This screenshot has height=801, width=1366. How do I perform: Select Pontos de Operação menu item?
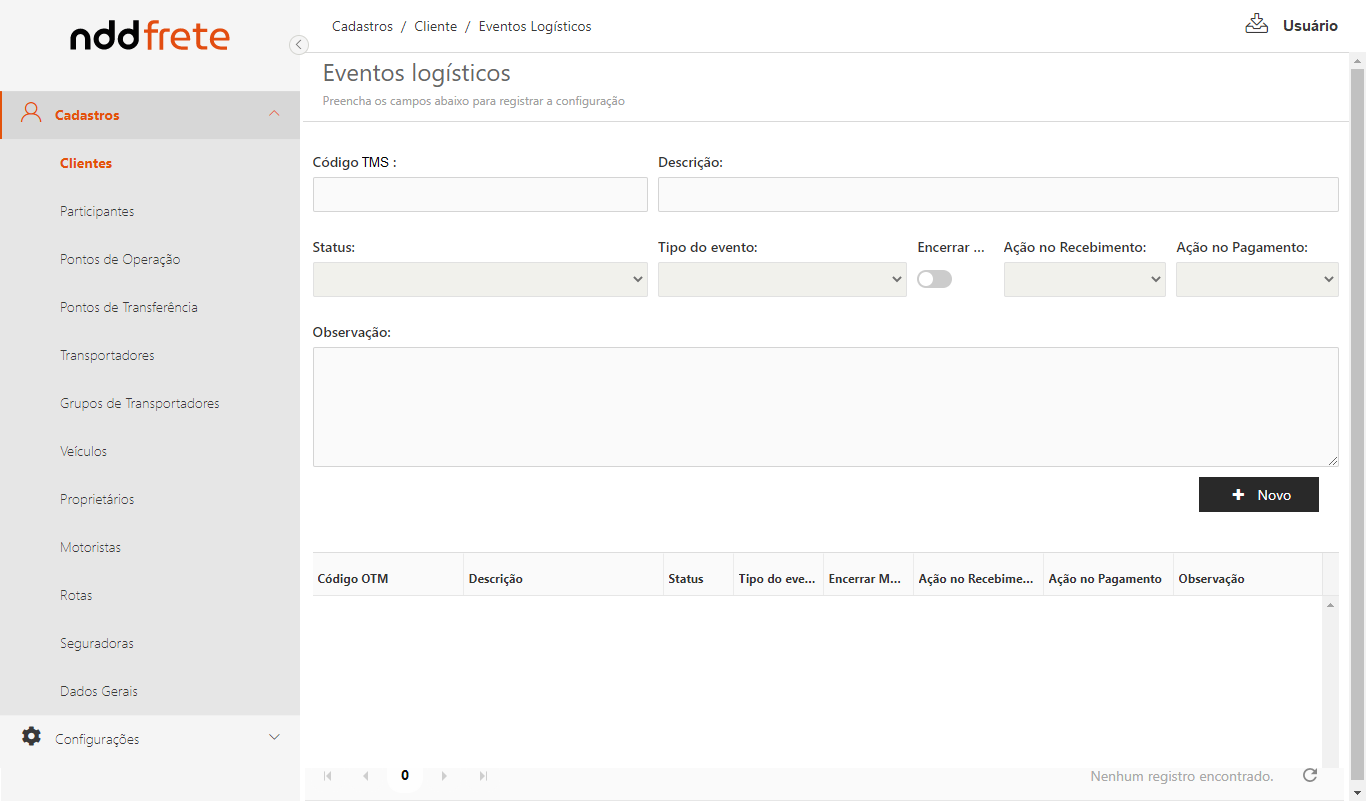tap(120, 259)
